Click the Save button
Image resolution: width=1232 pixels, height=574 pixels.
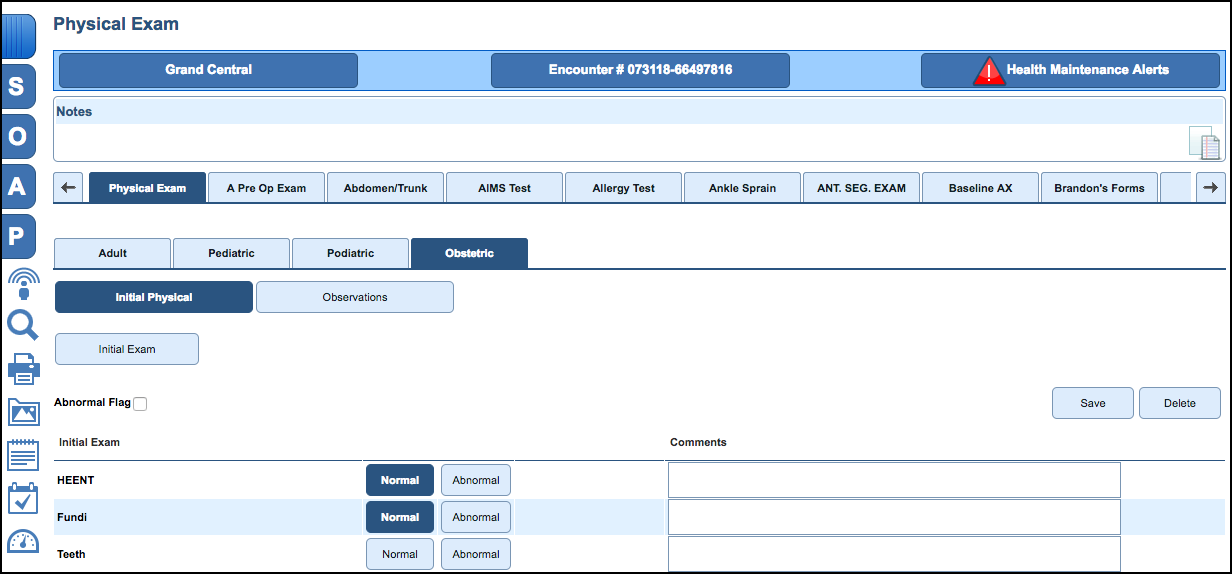point(1092,403)
